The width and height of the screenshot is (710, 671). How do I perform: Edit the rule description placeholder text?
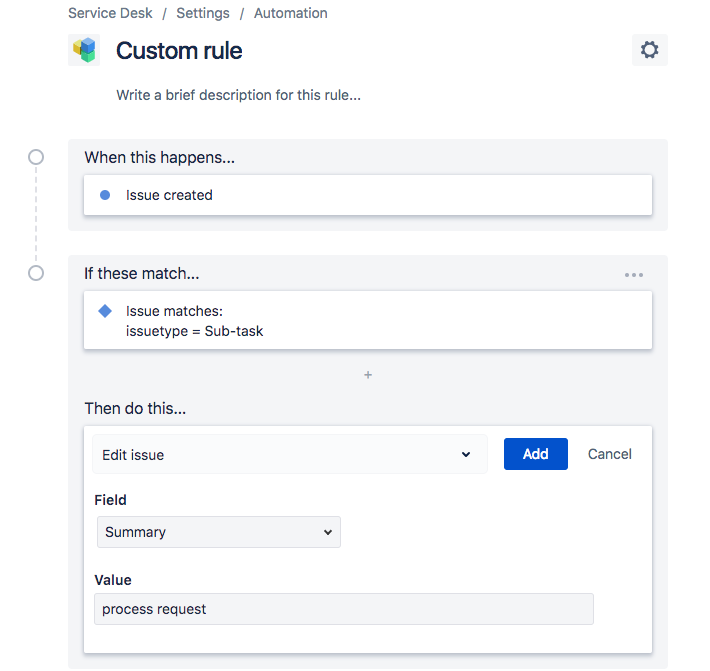coord(238,96)
